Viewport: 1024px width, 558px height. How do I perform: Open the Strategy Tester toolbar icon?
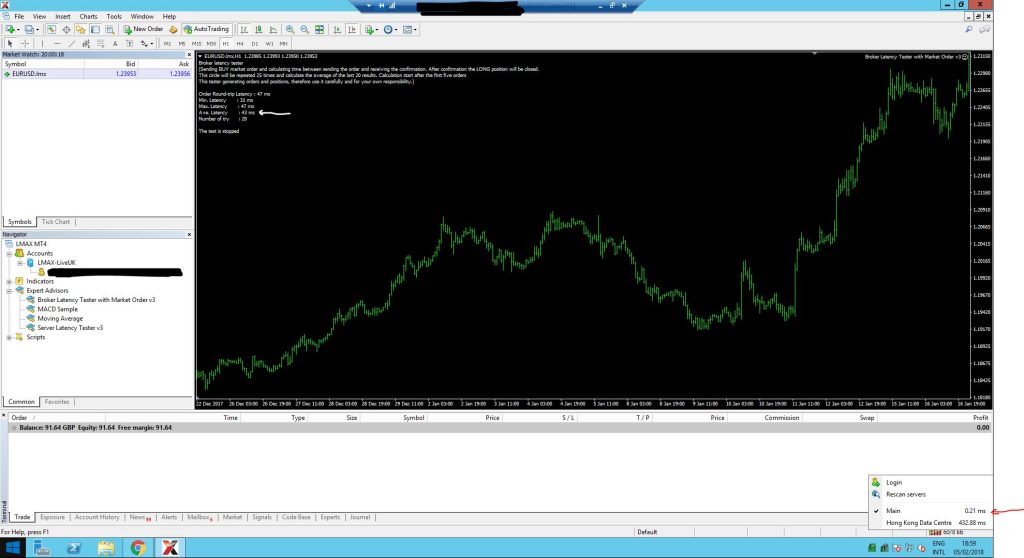[110, 29]
